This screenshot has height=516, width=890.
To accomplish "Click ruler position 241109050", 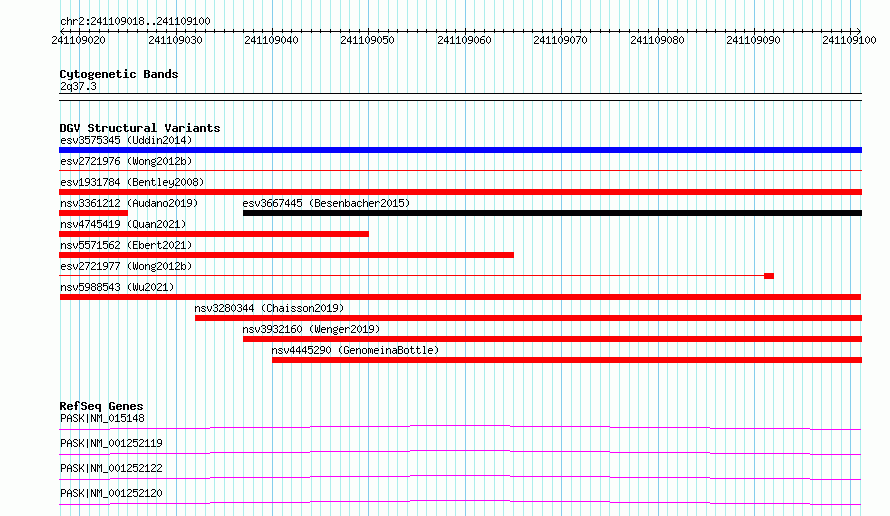I will (x=367, y=40).
